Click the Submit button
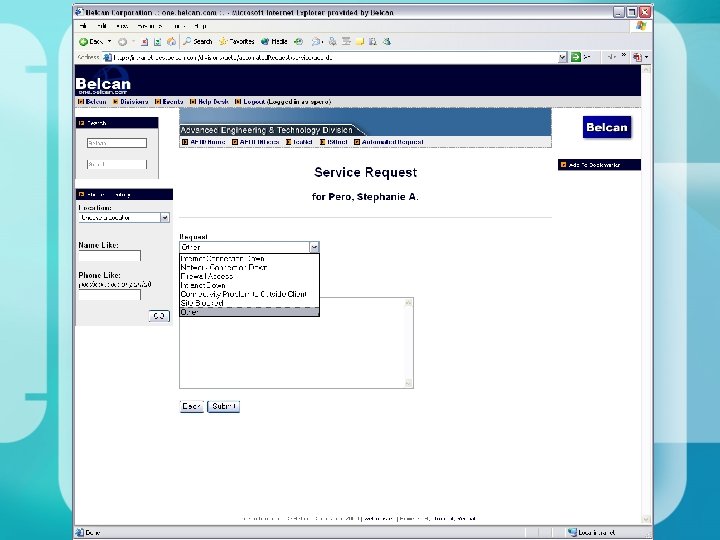Viewport: 720px width, 540px height. [223, 406]
